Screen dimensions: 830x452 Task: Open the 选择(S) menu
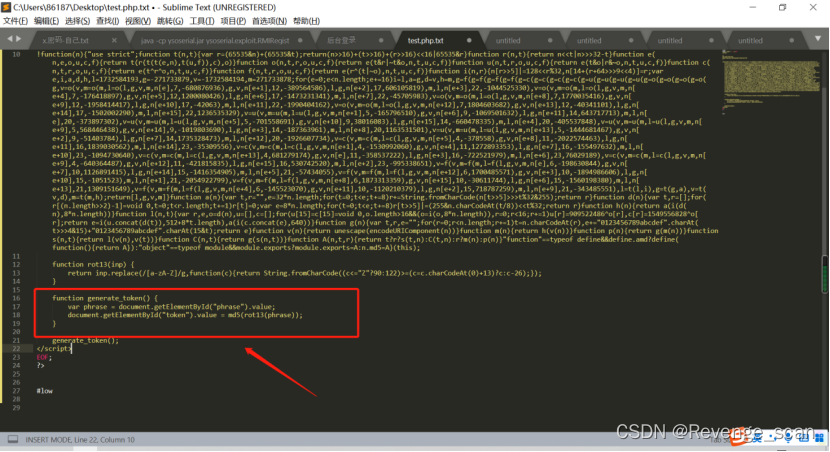click(77, 21)
